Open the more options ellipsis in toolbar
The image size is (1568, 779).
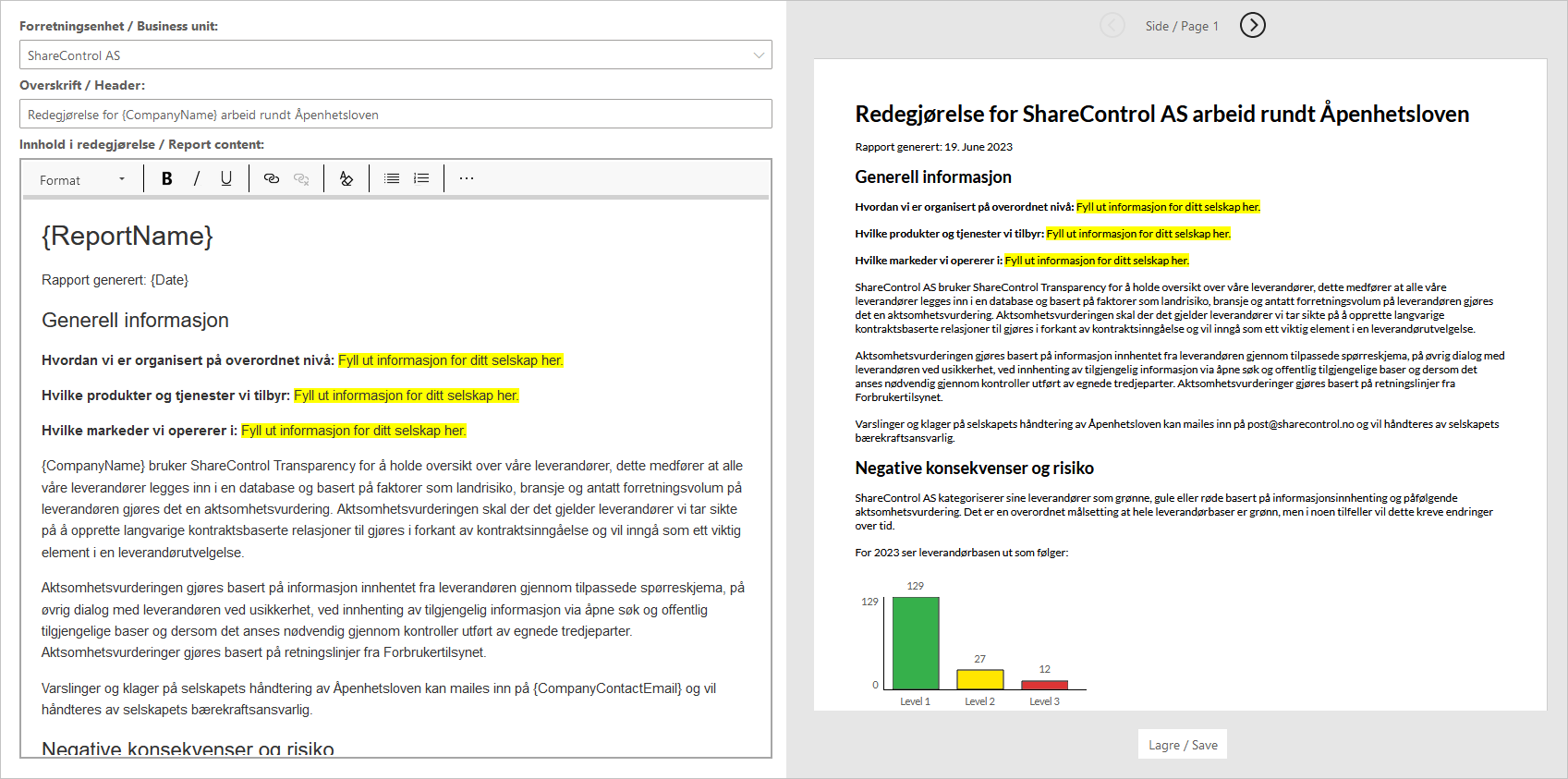467,179
